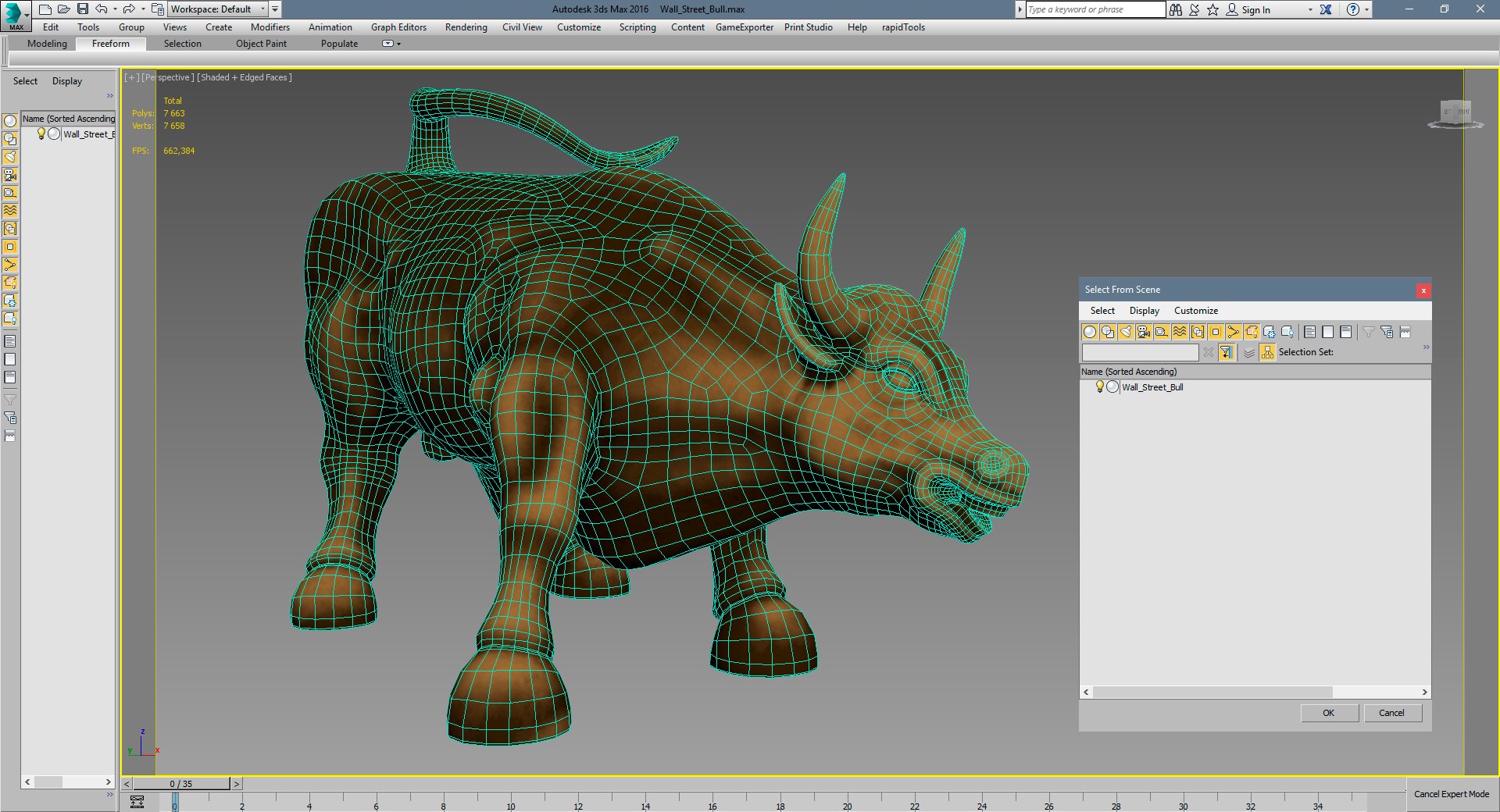Click OK in Select From Scene dialog
1500x812 pixels.
(1329, 713)
